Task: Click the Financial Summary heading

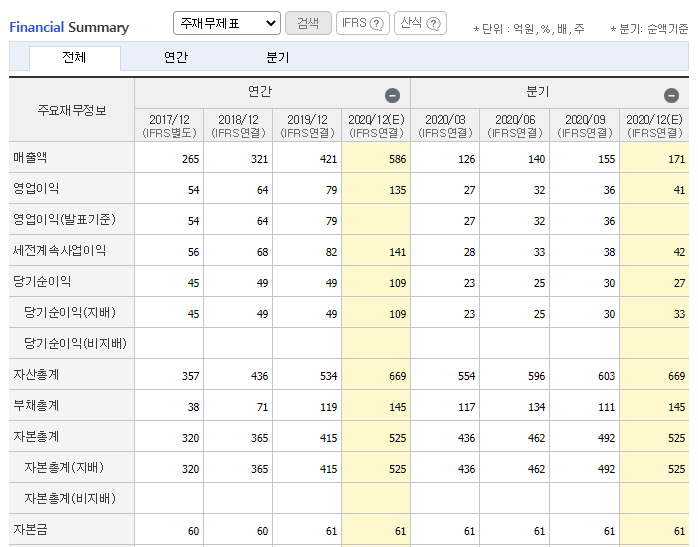Action: 69,27
